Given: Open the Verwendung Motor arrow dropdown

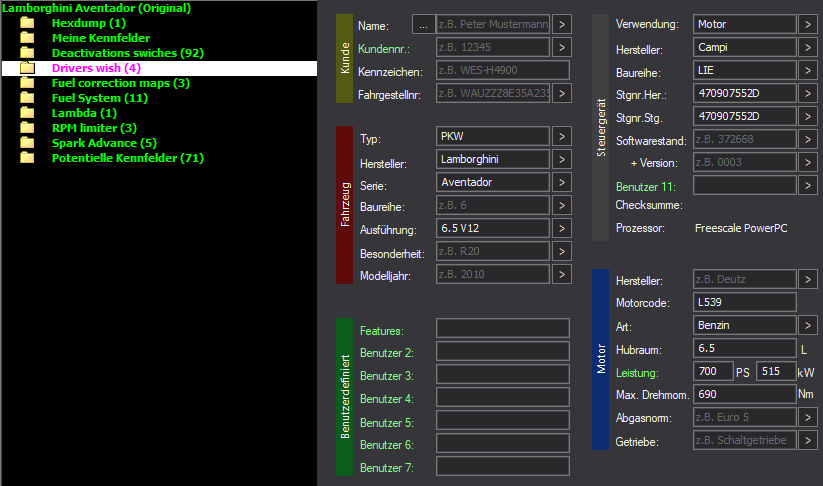Looking at the screenshot, I should click(808, 24).
